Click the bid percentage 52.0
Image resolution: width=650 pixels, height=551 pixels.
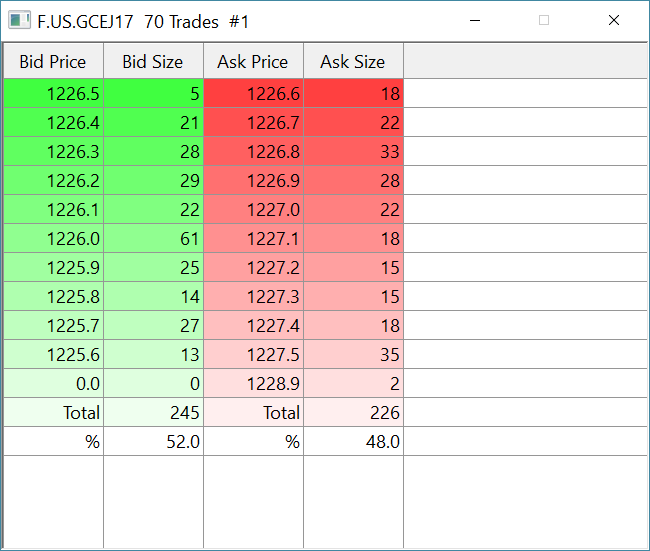point(153,442)
